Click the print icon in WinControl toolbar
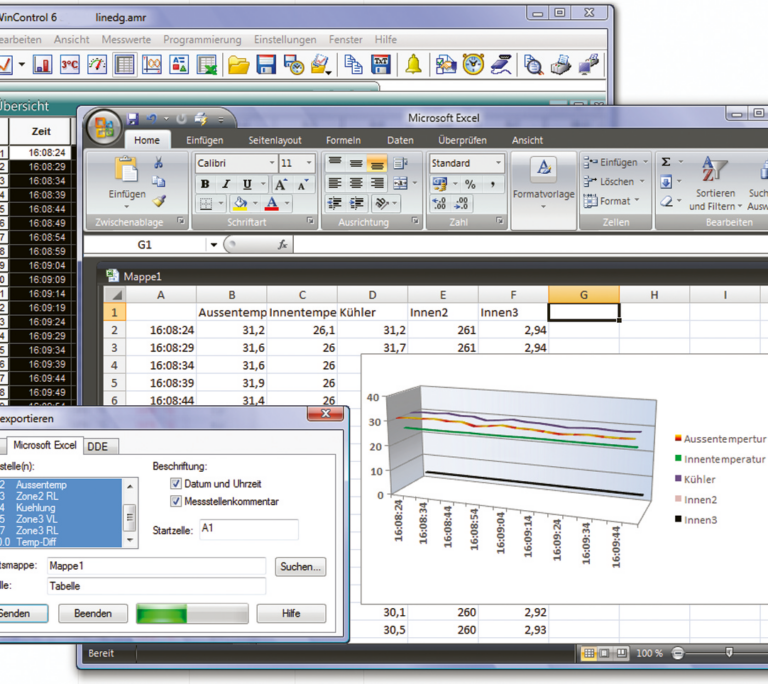768x684 pixels. pyautogui.click(x=561, y=65)
